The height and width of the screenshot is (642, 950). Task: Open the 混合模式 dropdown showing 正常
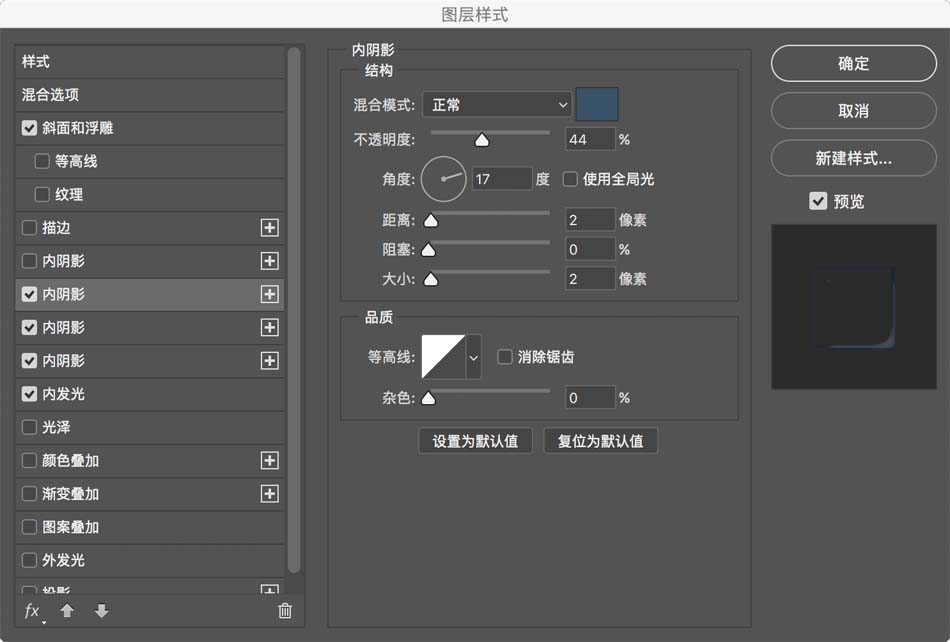tap(497, 105)
